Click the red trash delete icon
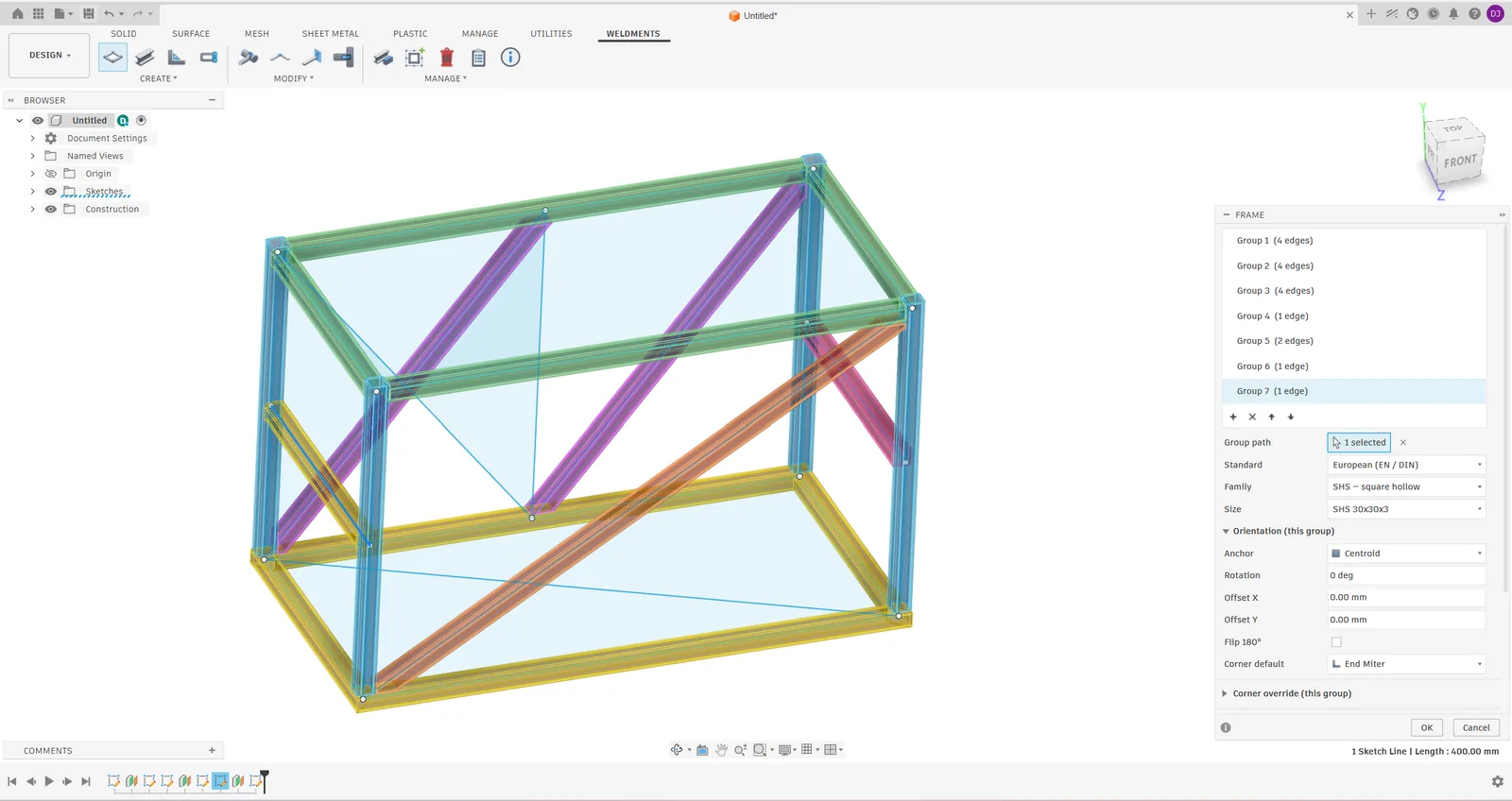The width and height of the screenshot is (1512, 801). click(x=447, y=58)
